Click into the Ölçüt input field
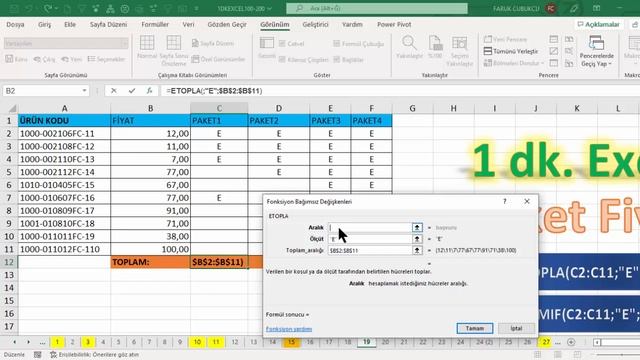The image size is (640, 360). [x=370, y=239]
